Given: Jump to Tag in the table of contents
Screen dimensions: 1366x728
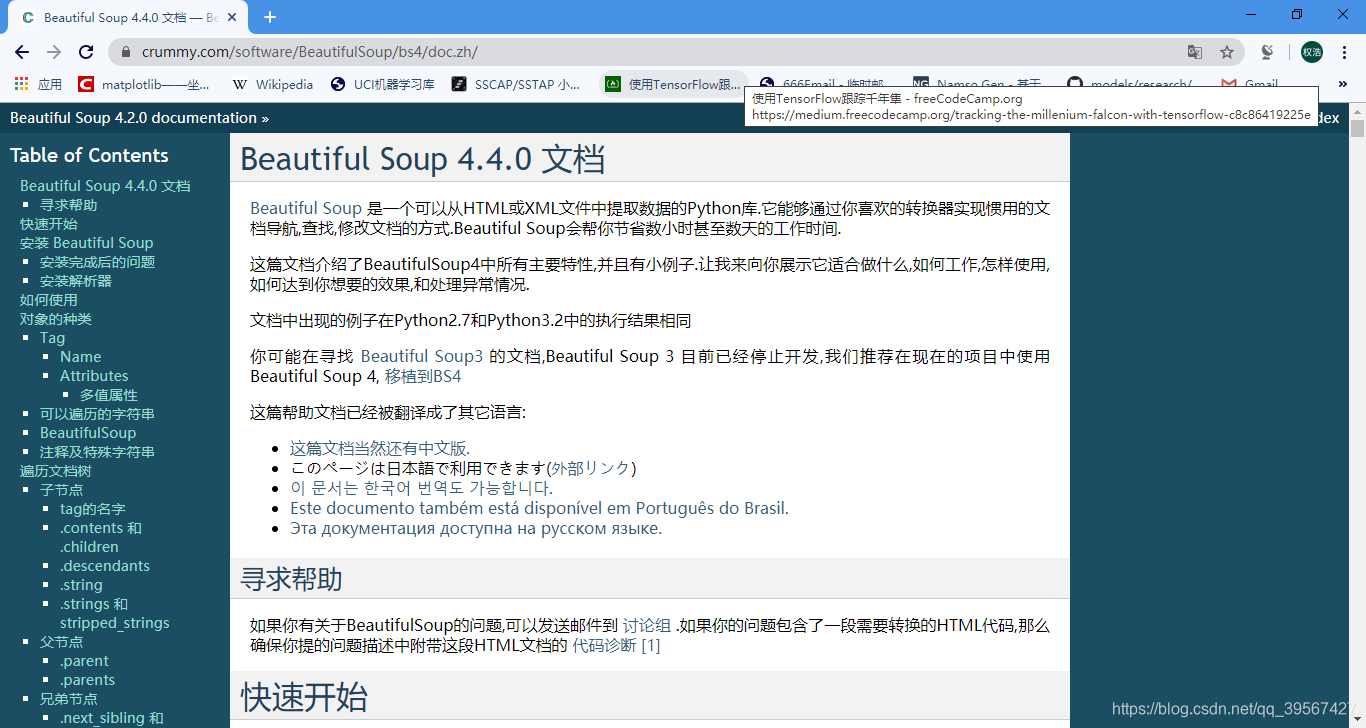Looking at the screenshot, I should point(52,338).
